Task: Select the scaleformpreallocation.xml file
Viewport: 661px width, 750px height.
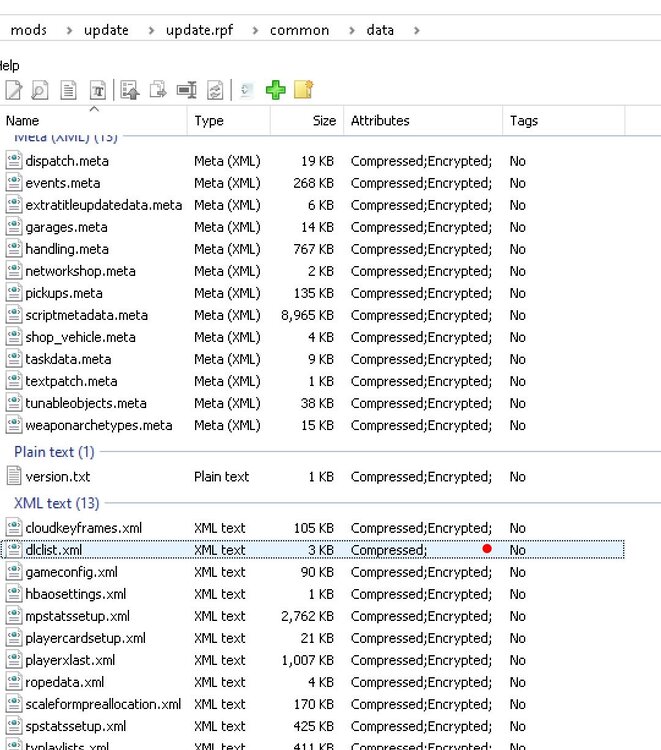Action: coord(103,704)
